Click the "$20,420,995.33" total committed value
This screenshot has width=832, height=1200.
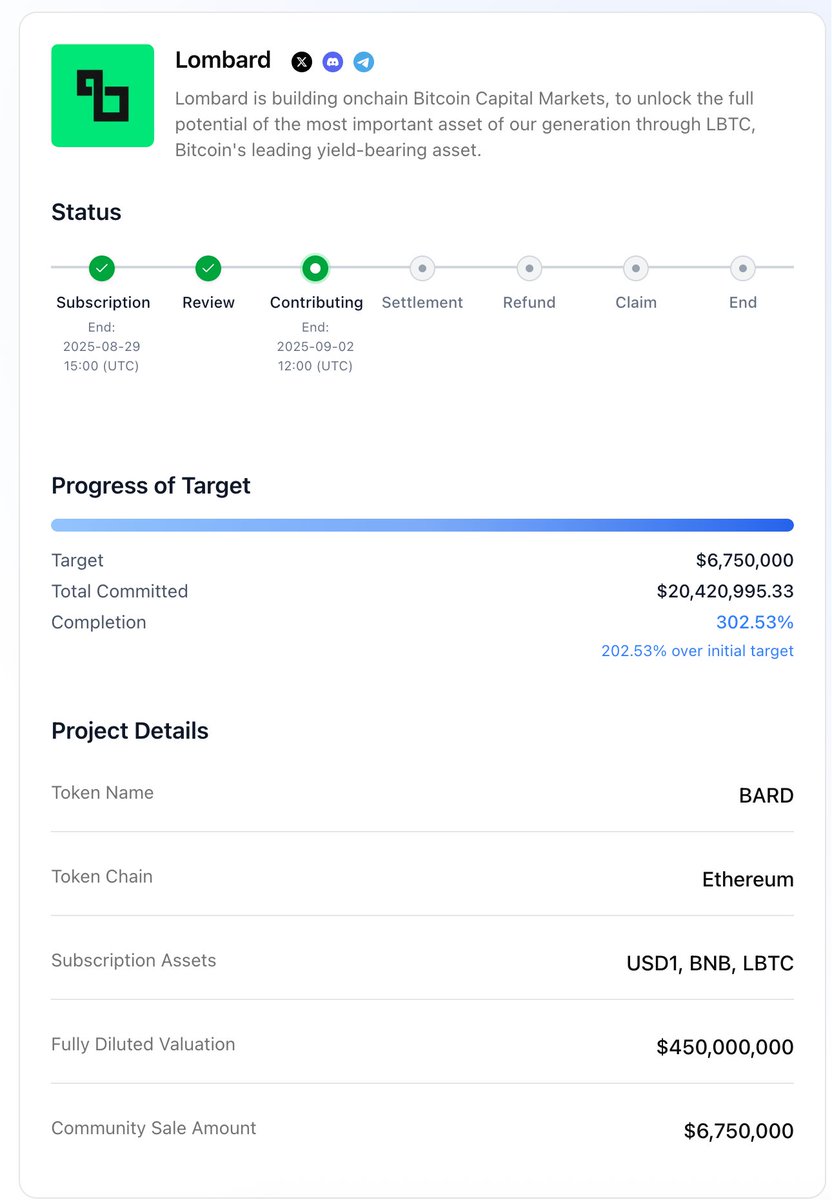click(x=725, y=591)
